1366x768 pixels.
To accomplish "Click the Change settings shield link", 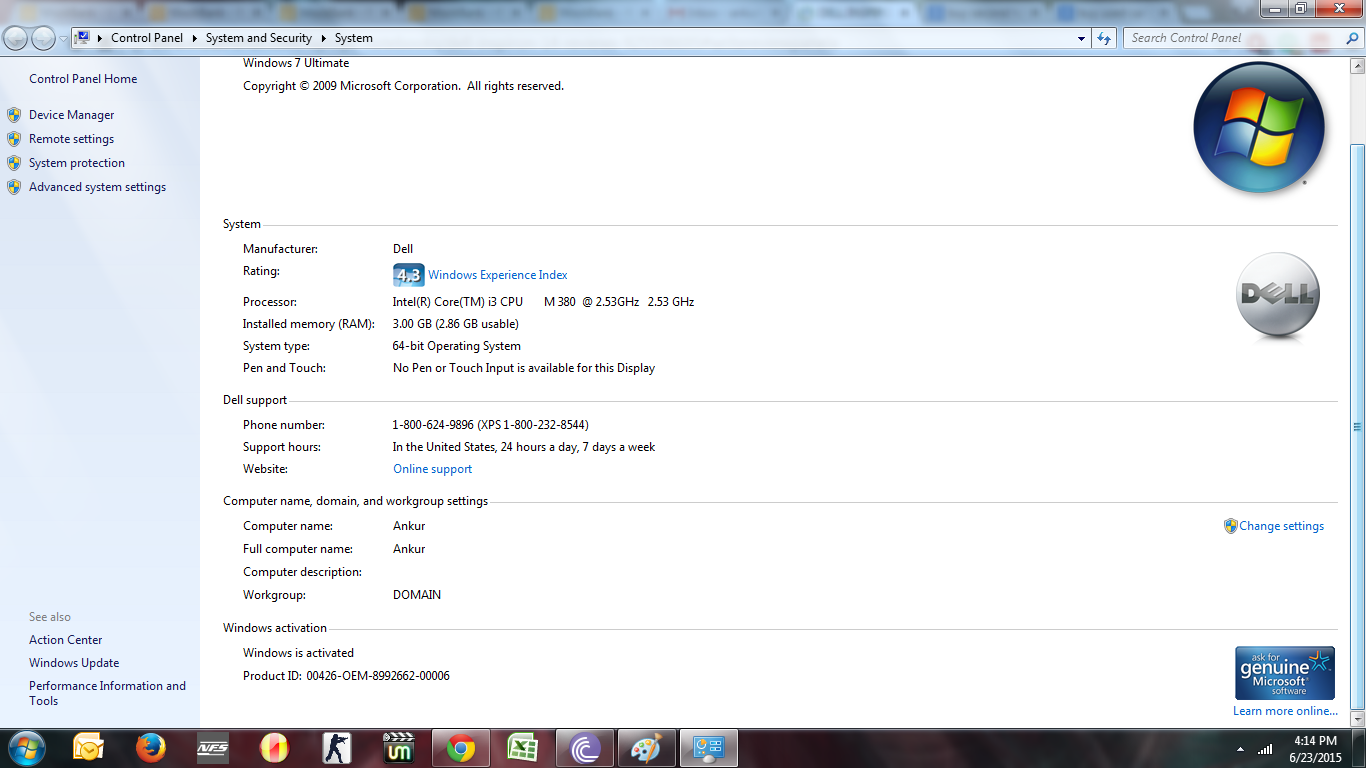I will pyautogui.click(x=1281, y=526).
